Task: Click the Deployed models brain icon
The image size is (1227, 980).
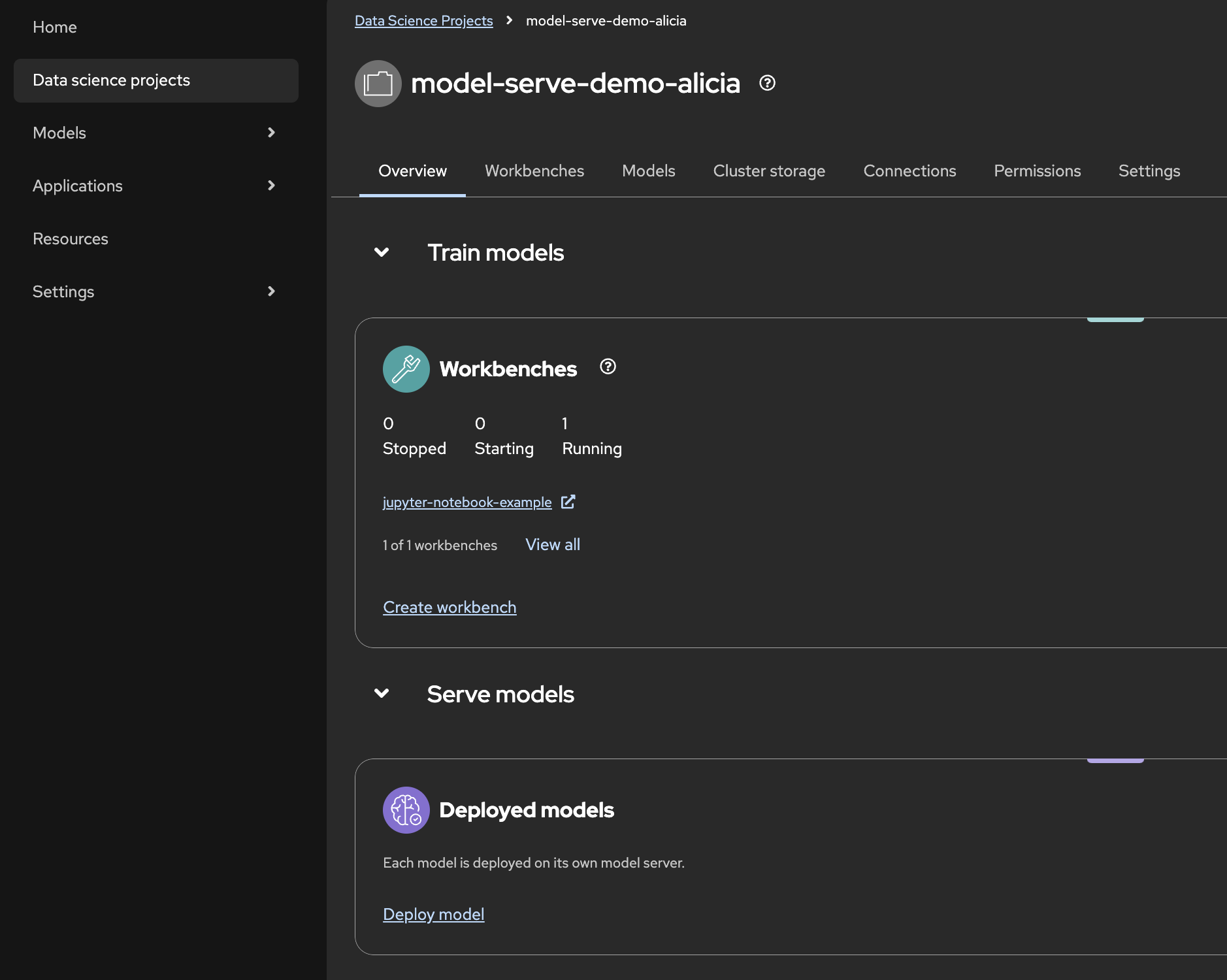Action: (x=406, y=810)
